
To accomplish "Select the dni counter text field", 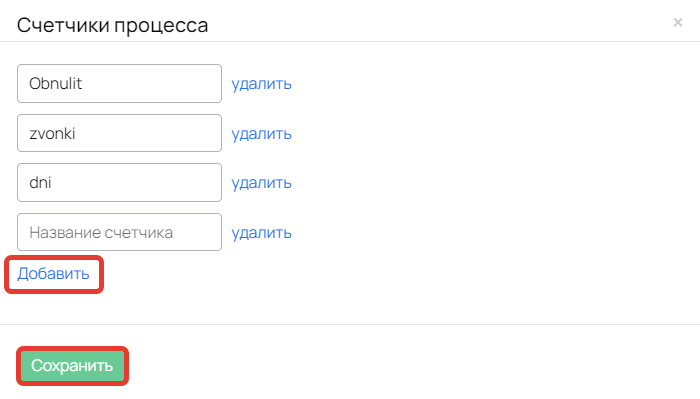I will pos(119,183).
